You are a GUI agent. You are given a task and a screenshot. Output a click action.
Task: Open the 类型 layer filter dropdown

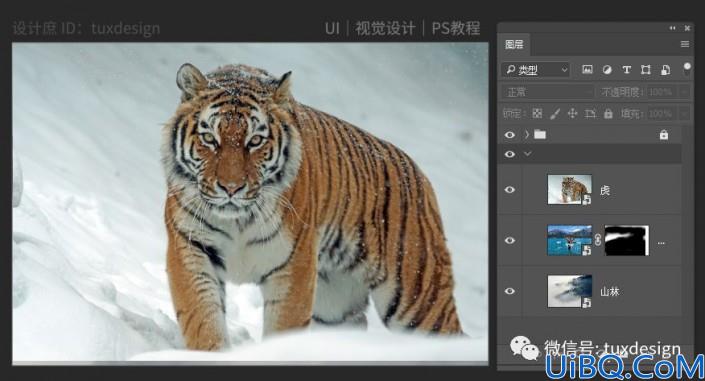tap(536, 70)
